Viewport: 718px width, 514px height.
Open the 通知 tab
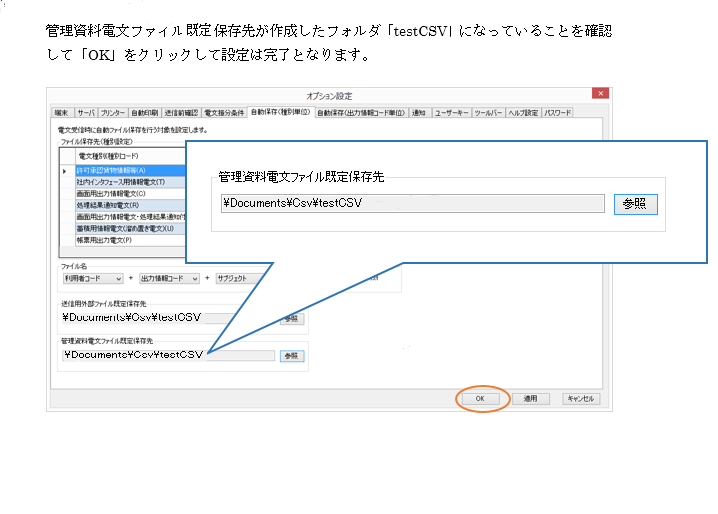pyautogui.click(x=418, y=113)
